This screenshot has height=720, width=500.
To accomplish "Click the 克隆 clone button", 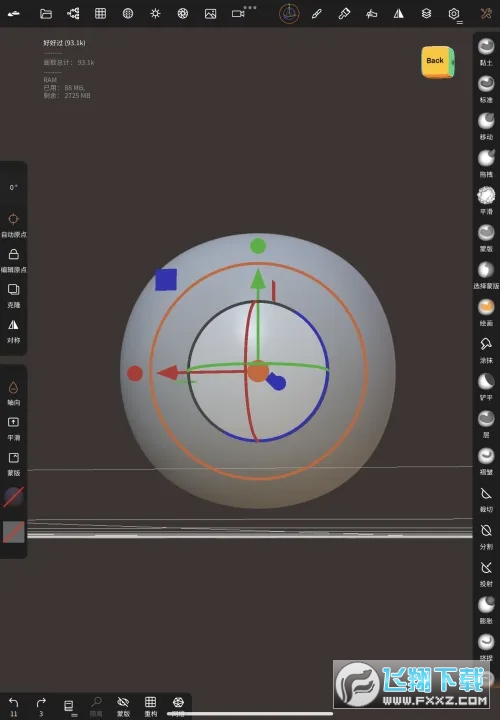I will coord(13,295).
